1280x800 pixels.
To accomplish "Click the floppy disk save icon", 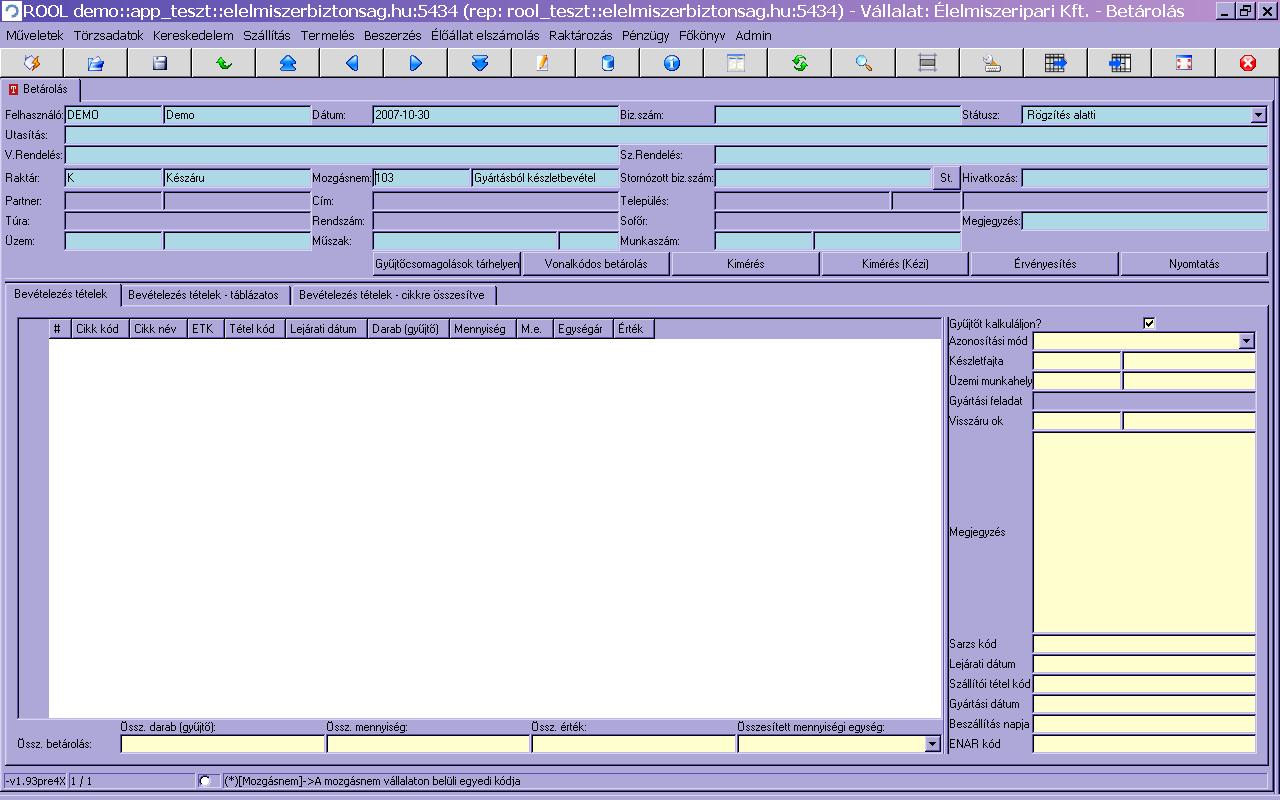I will pyautogui.click(x=160, y=63).
